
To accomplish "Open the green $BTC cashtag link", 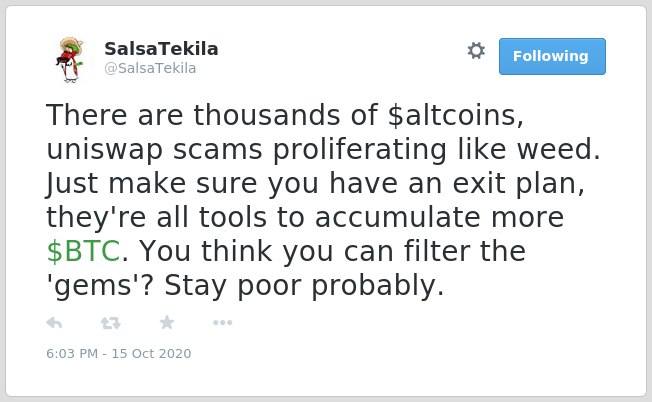I will 83,252.
